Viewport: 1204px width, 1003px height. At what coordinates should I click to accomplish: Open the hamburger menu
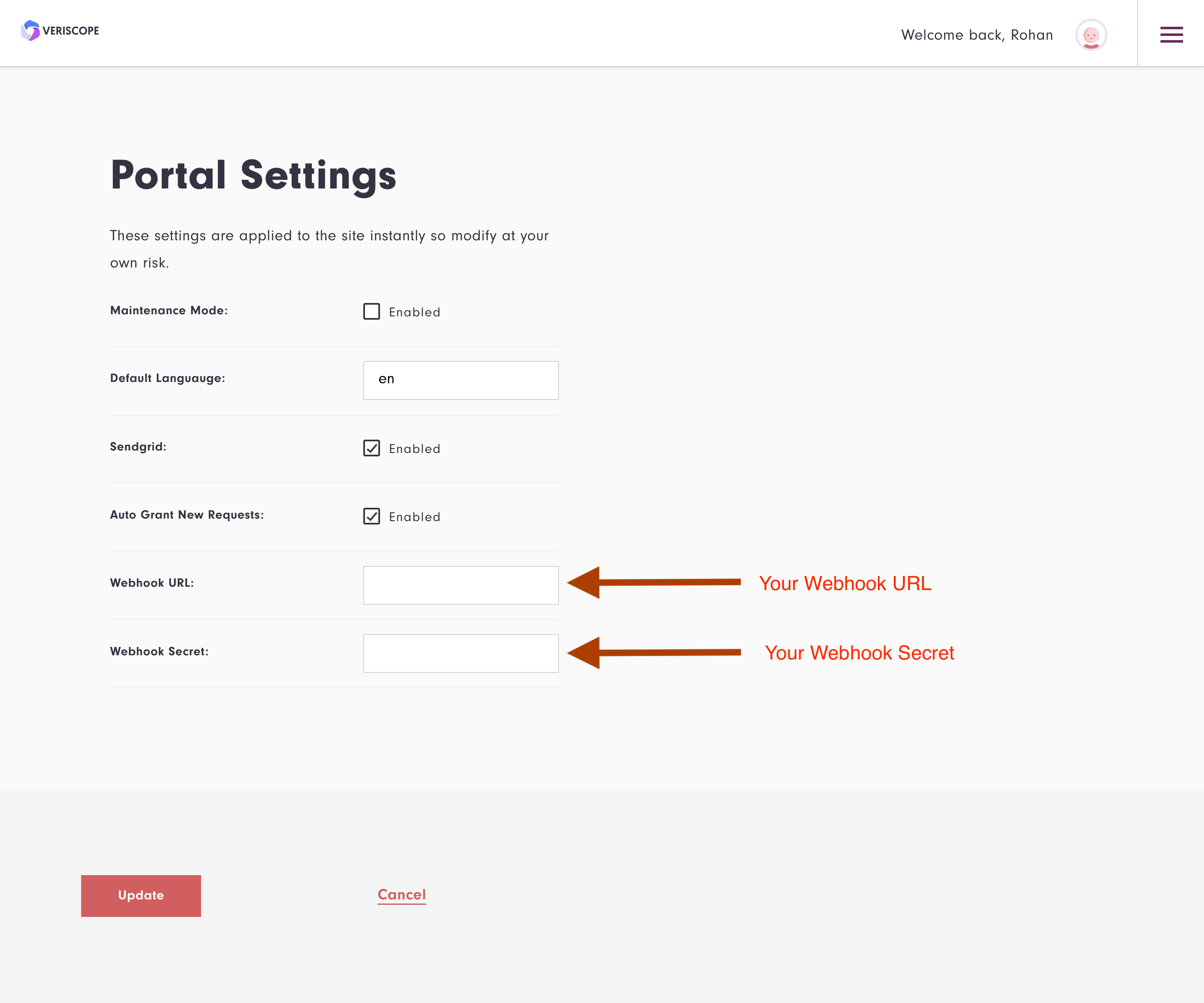1171,34
